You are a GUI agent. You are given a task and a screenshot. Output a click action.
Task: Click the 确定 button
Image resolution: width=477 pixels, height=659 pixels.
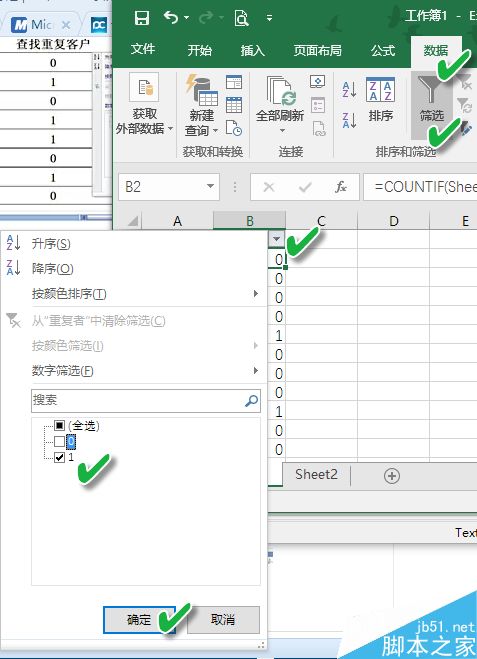(x=139, y=619)
